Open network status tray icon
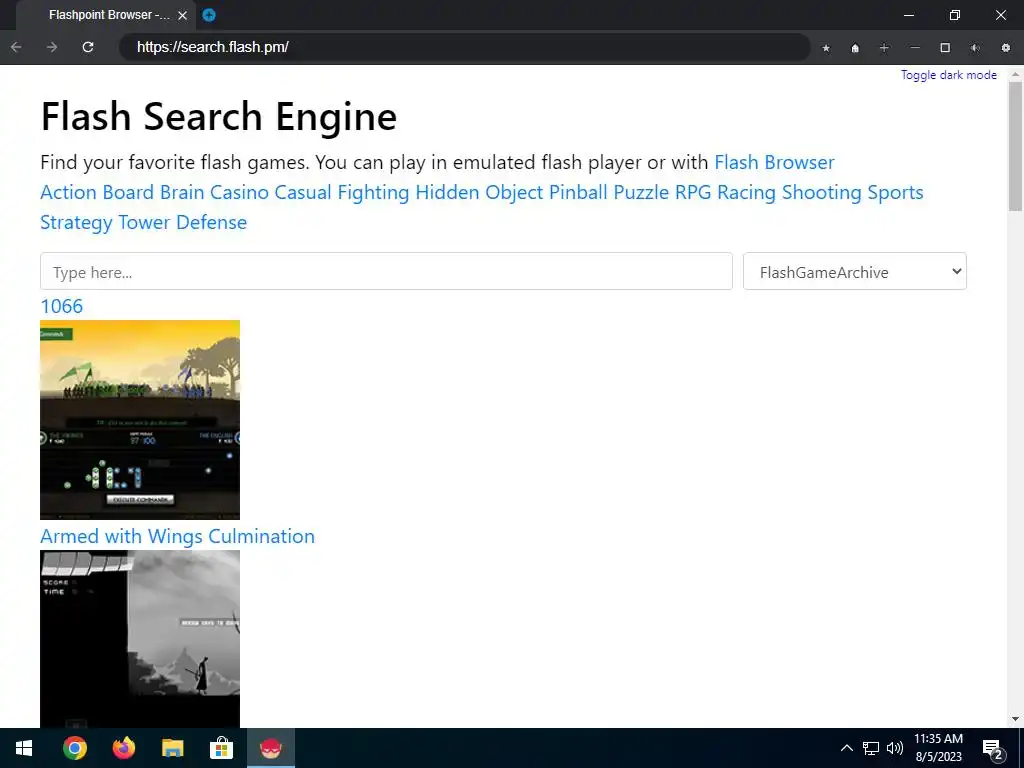Image resolution: width=1024 pixels, height=768 pixels. 871,748
